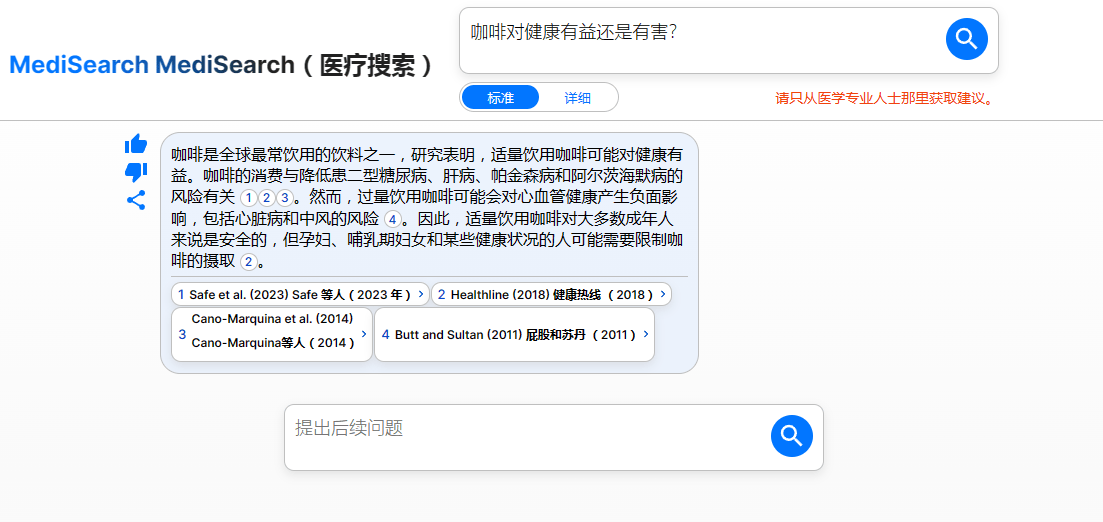Click inline citation number 4 in answer
Viewport: 1103px width, 522px height.
(392, 219)
